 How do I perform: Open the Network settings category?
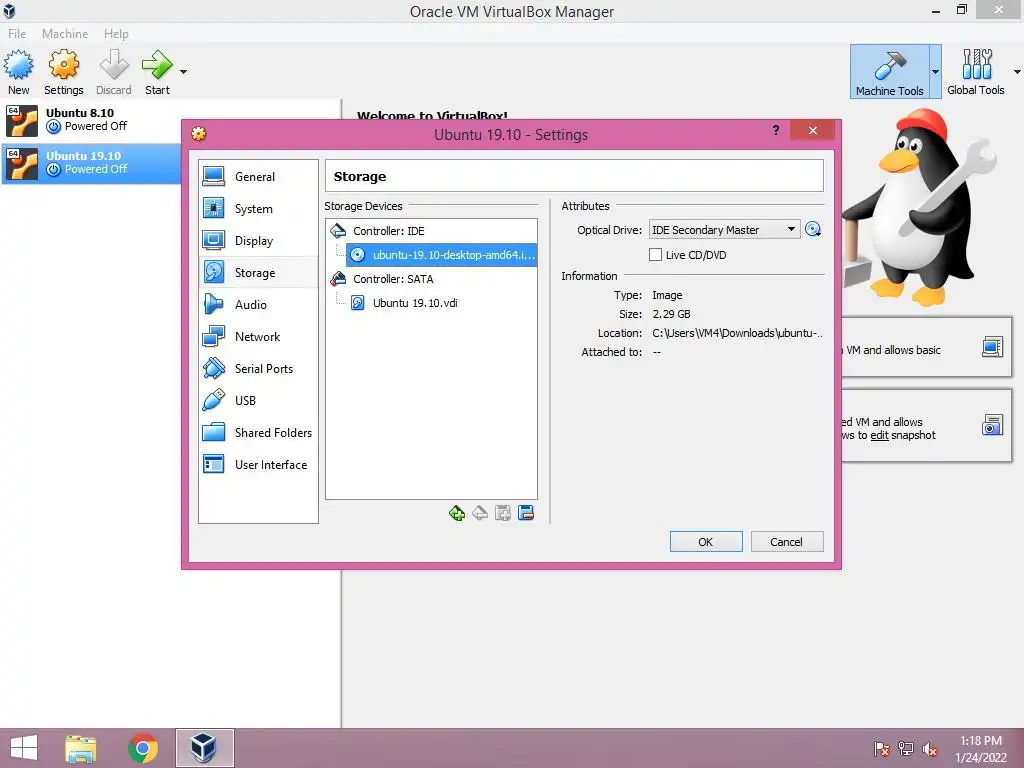tap(258, 336)
